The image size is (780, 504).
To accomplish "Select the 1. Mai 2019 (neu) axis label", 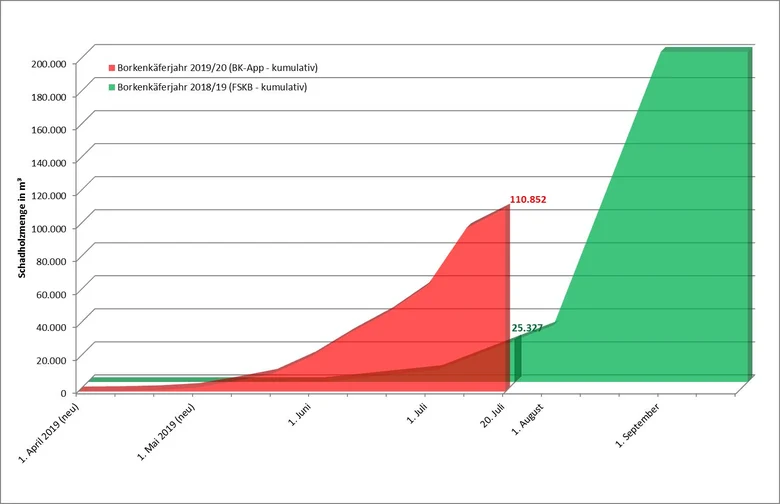I will 166,432.
